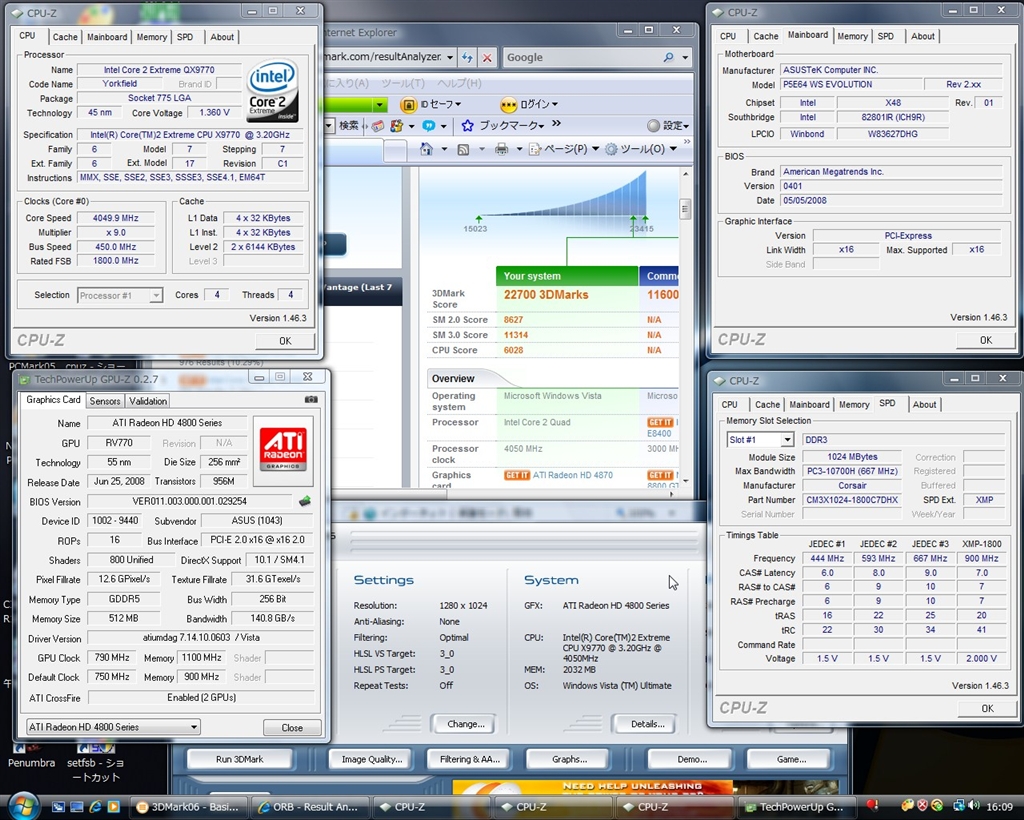Click the red stop loading icon

[x=486, y=57]
